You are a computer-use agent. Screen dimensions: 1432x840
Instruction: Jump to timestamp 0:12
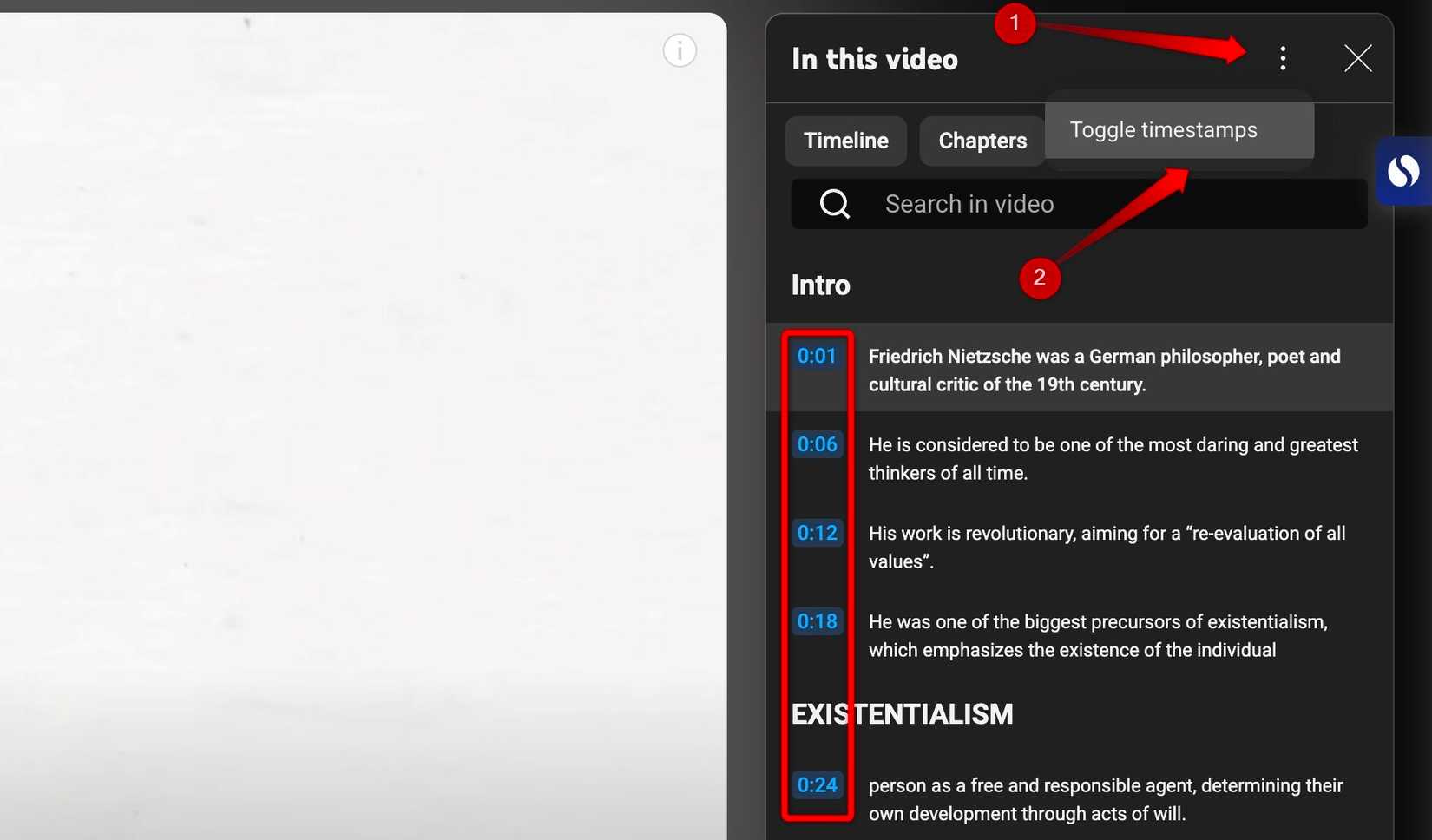[817, 532]
